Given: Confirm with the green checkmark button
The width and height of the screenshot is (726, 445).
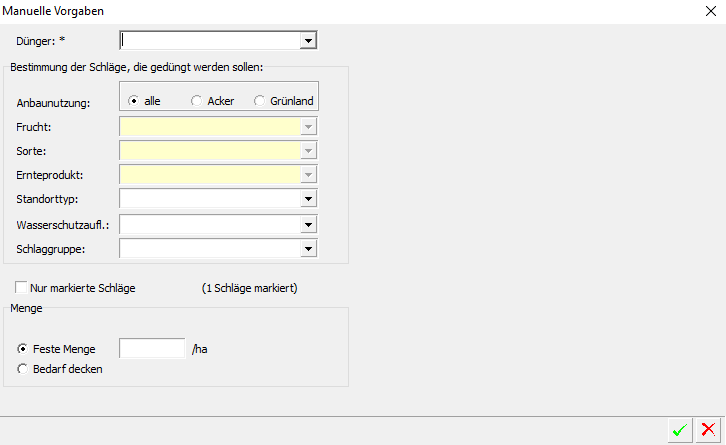Looking at the screenshot, I should [680, 430].
